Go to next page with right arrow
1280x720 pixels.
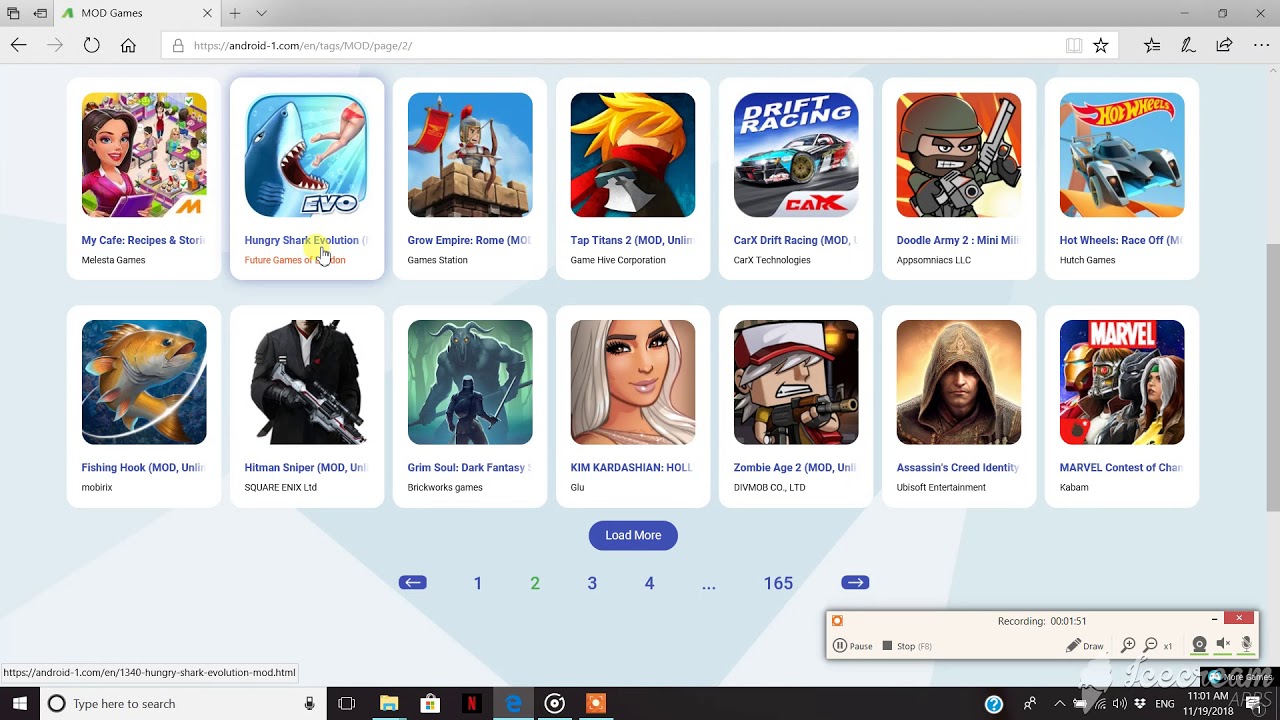pos(855,583)
